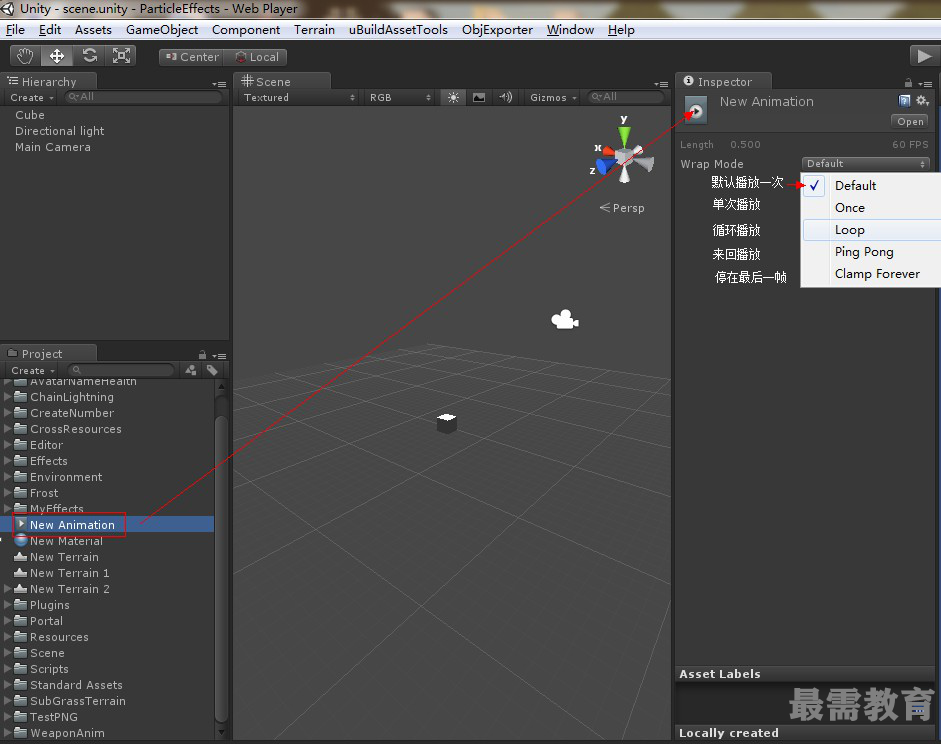
Task: Click the camera gizmo in Scene view
Action: [565, 320]
